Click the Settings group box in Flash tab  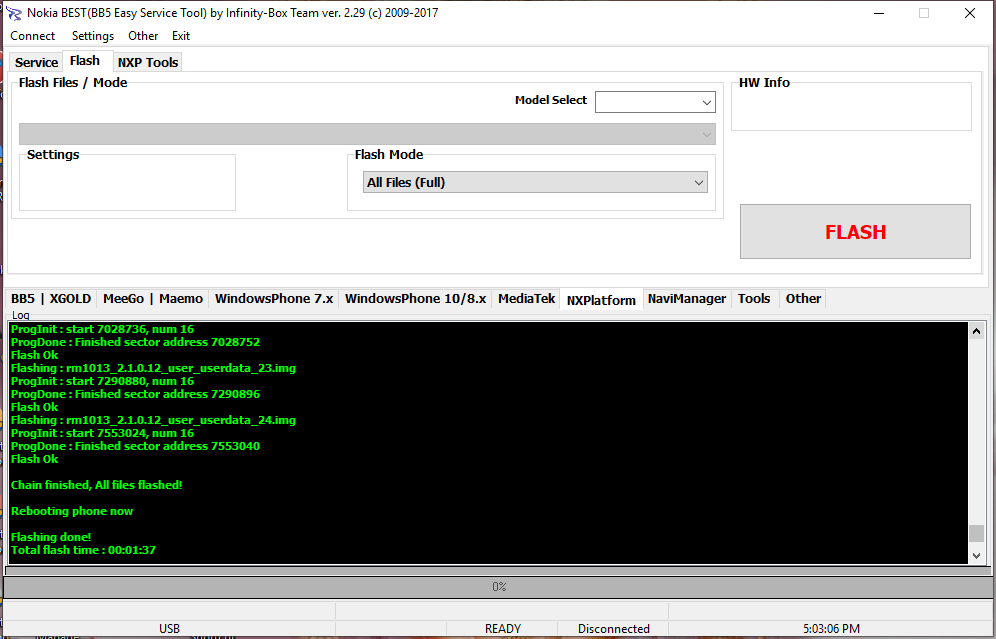[127, 182]
